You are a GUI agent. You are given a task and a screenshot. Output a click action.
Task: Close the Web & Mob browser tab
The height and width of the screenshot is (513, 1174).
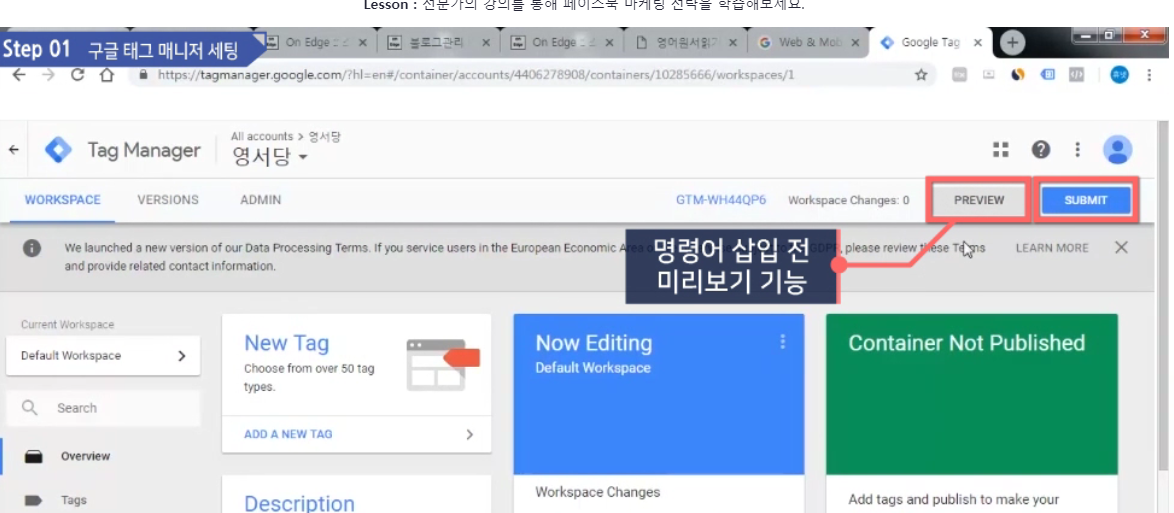855,43
